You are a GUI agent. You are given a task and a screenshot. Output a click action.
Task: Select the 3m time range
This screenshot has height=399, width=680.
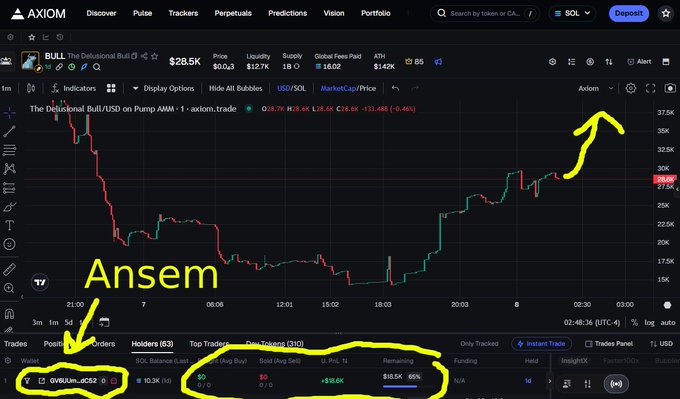coord(37,323)
